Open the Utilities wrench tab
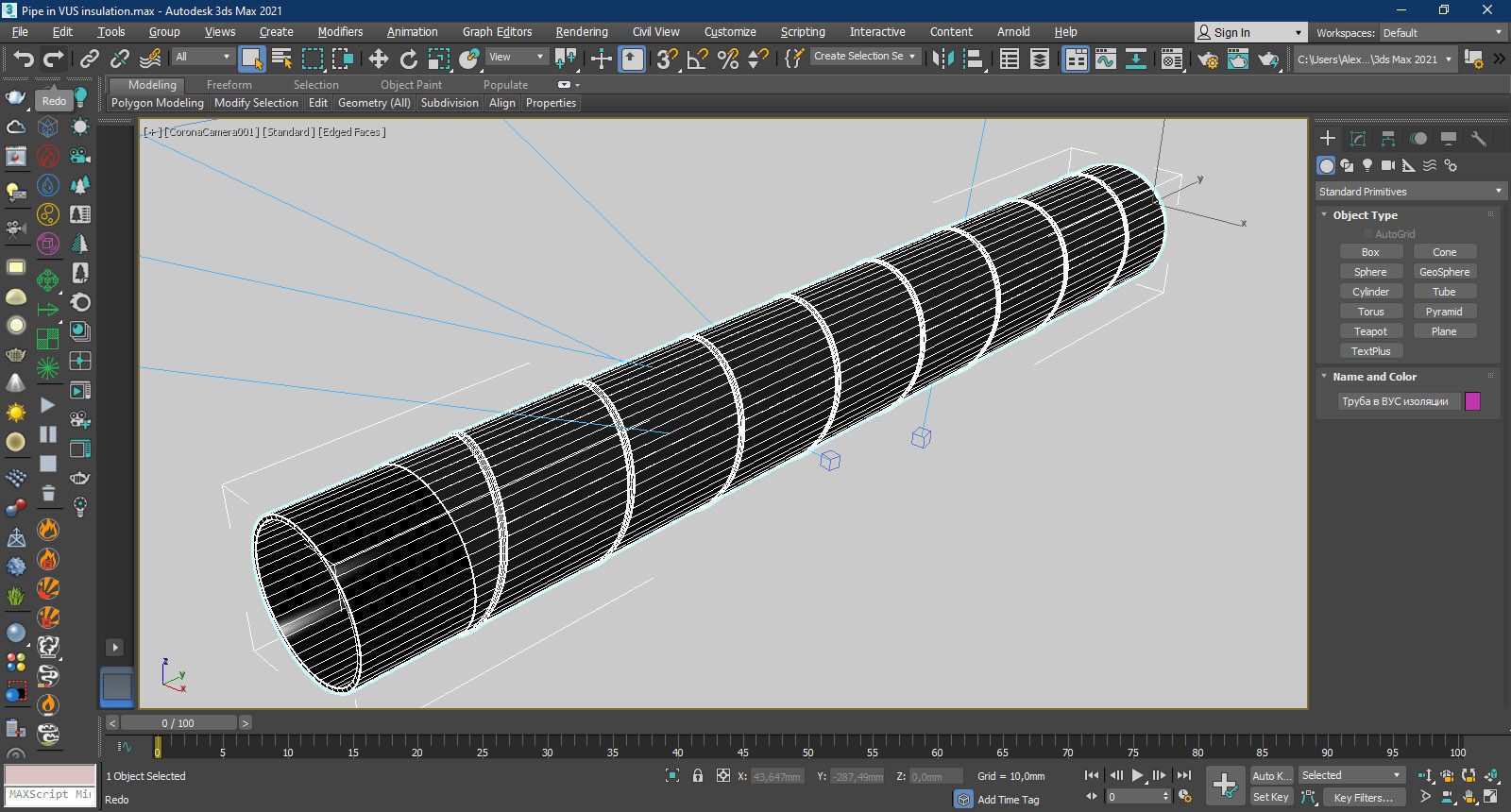 coord(1478,138)
